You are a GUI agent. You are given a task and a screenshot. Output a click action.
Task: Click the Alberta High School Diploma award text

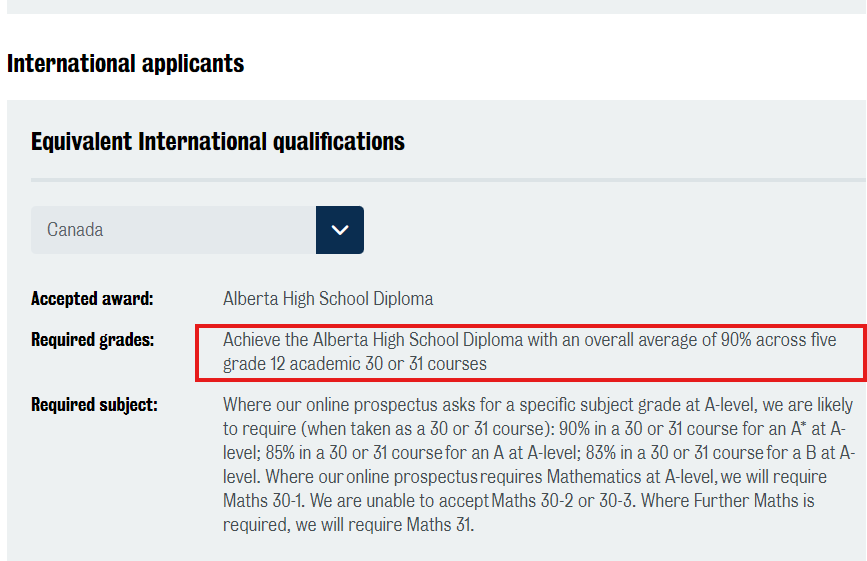coord(328,298)
